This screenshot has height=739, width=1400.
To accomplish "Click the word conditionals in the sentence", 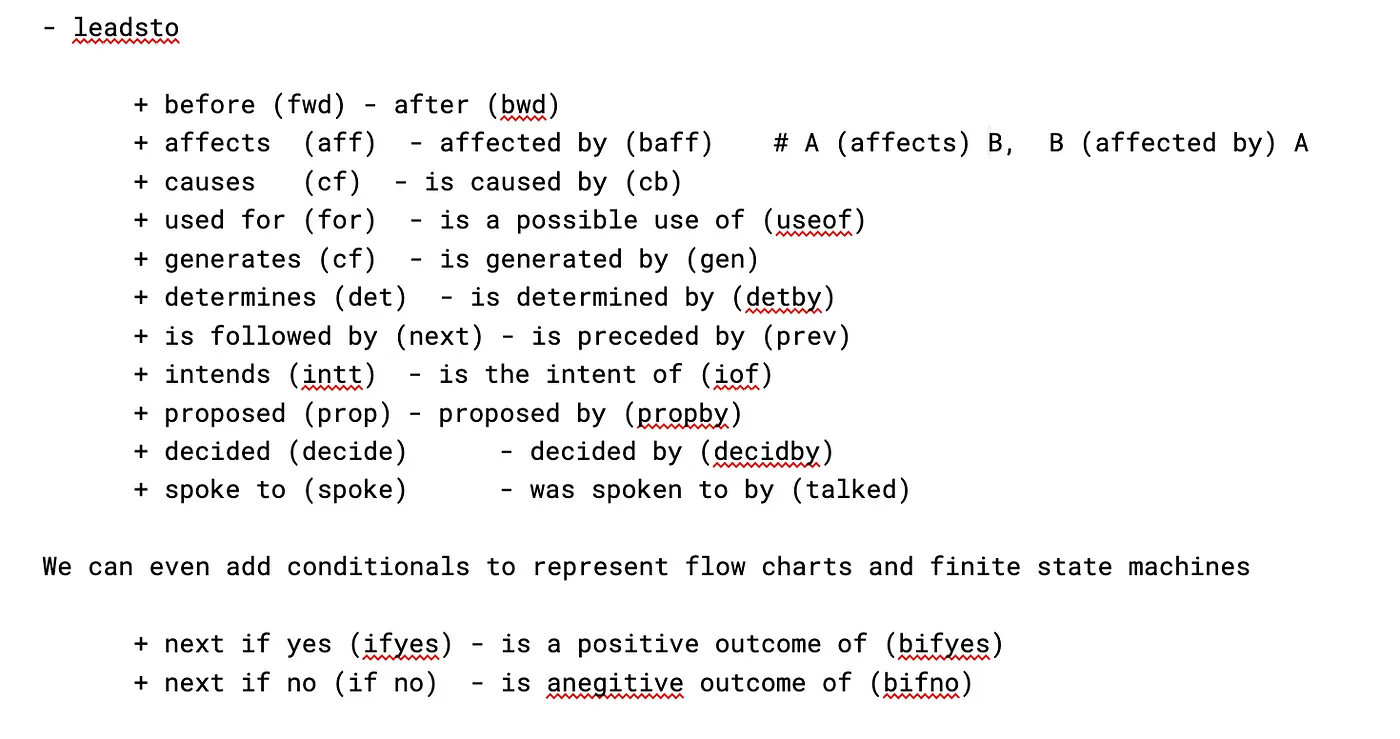I will [x=378, y=567].
